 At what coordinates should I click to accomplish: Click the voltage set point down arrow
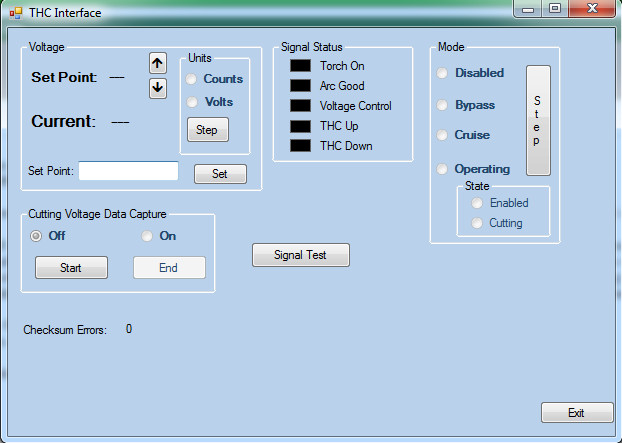157,88
